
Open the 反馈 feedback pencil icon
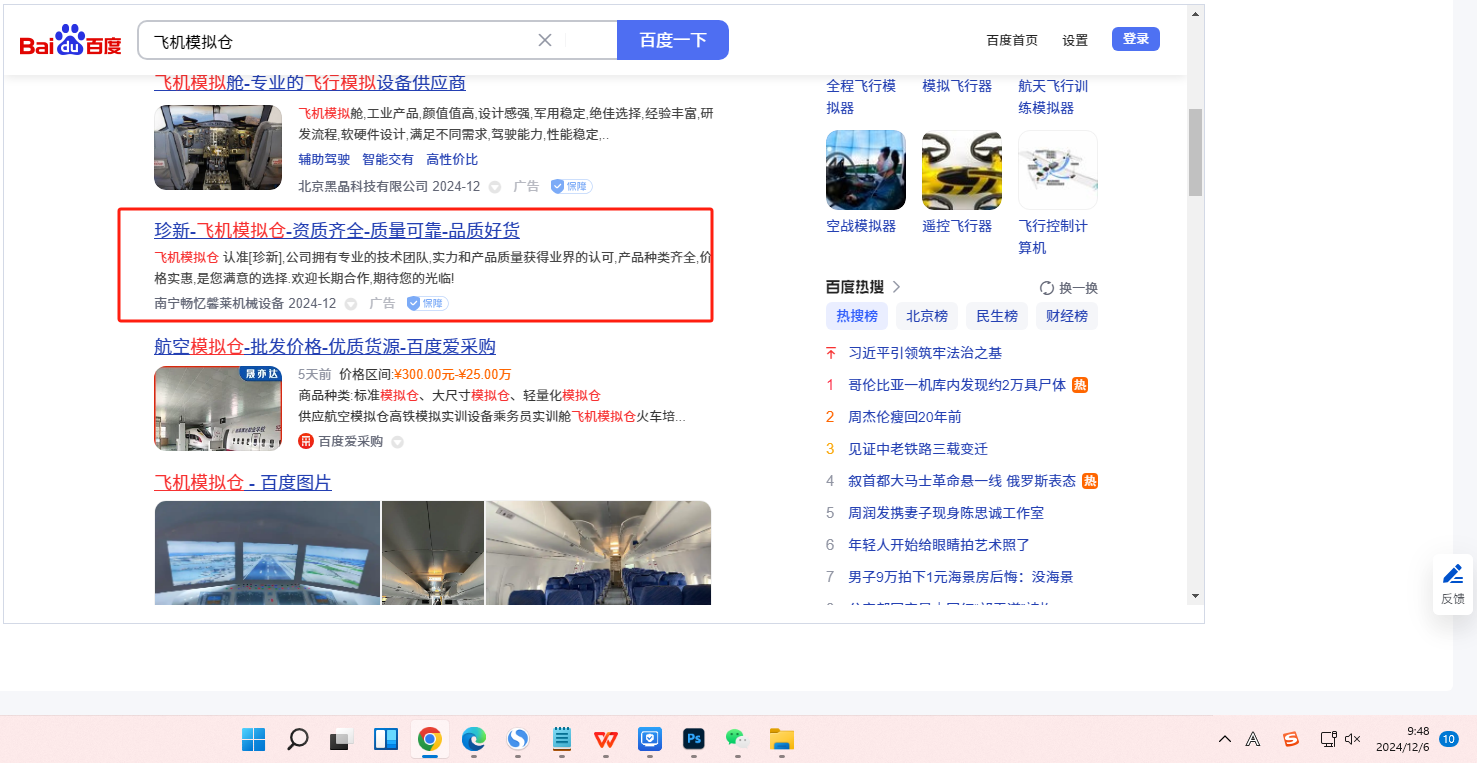1453,574
